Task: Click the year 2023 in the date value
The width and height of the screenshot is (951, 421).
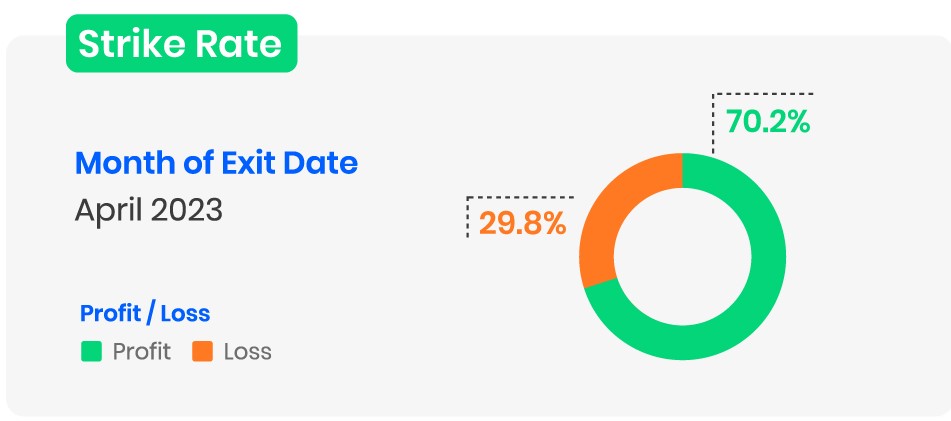Action: coord(187,211)
